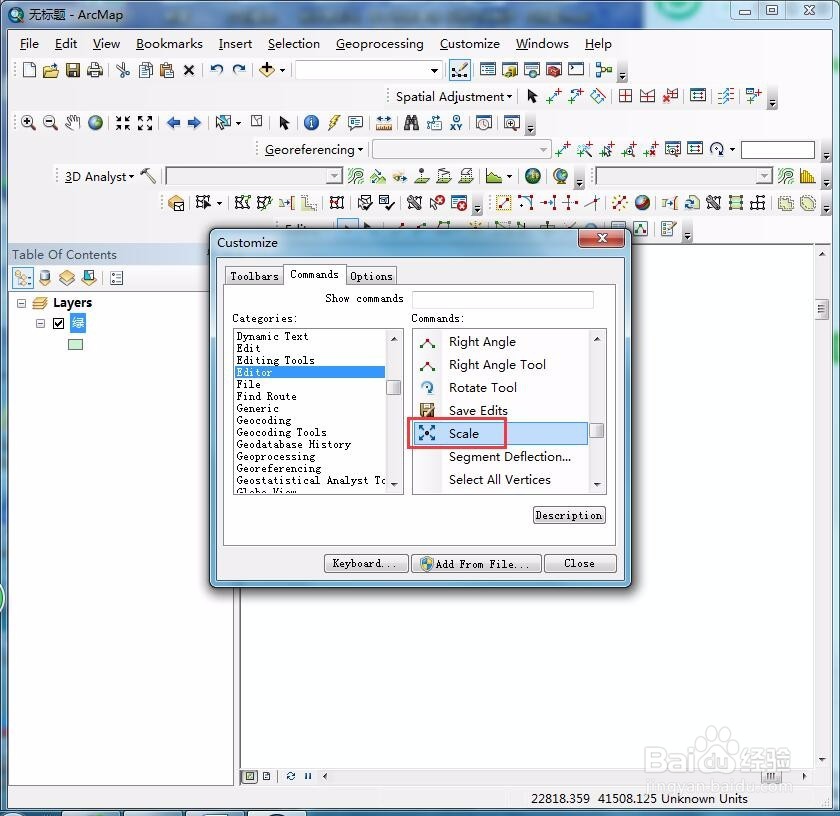840x816 pixels.
Task: Open the Geoprocessing menu
Action: (379, 44)
